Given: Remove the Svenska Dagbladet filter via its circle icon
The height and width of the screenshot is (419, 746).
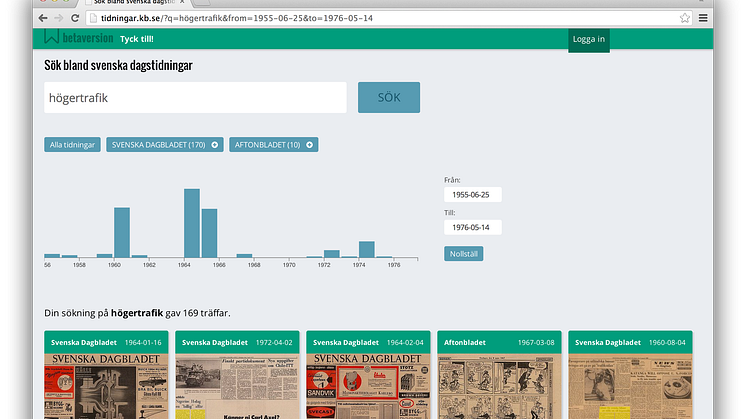Looking at the screenshot, I should (x=215, y=145).
